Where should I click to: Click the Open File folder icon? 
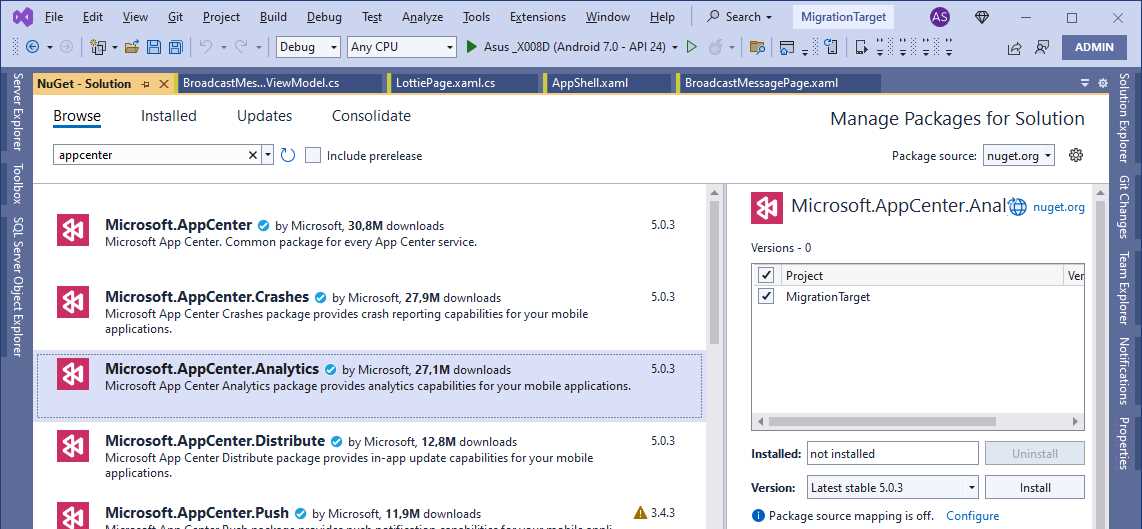tap(132, 47)
